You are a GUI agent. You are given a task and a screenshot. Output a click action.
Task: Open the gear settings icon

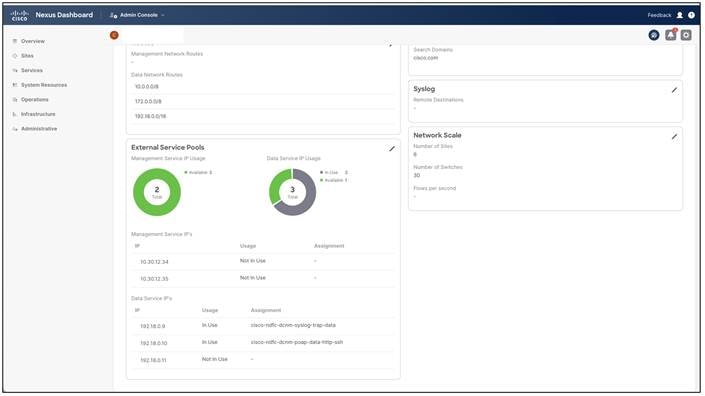click(x=686, y=35)
